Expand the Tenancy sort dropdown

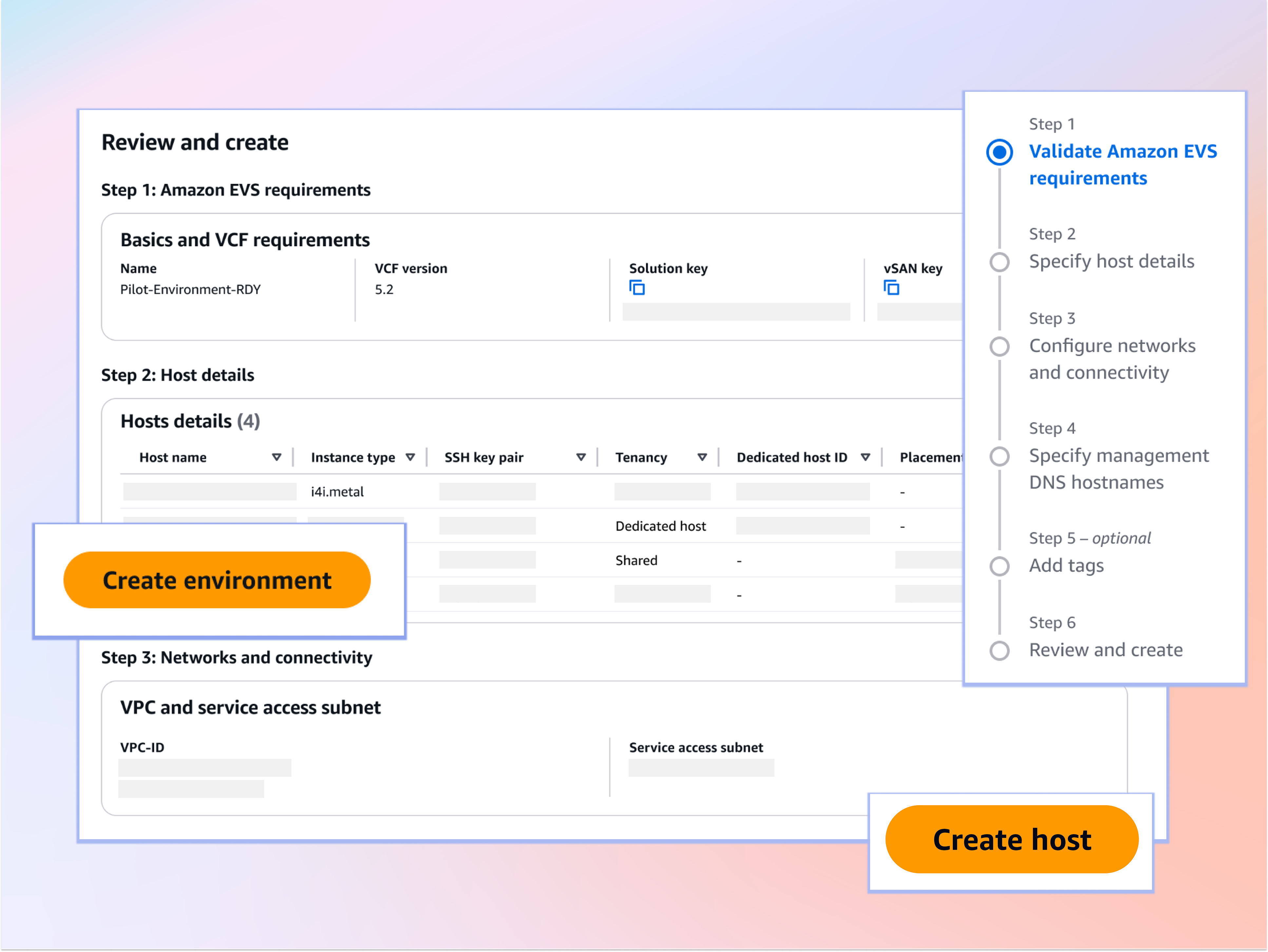click(702, 457)
